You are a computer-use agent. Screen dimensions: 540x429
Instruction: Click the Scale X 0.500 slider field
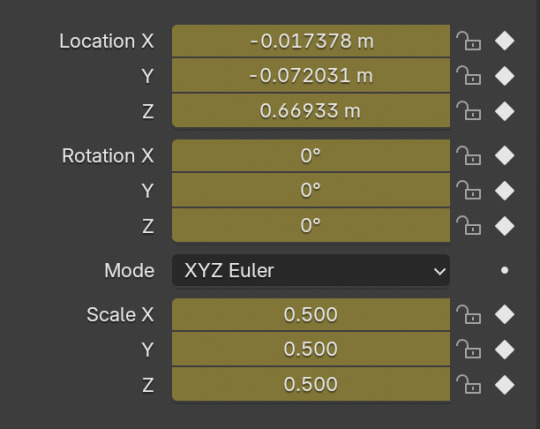[311, 314]
